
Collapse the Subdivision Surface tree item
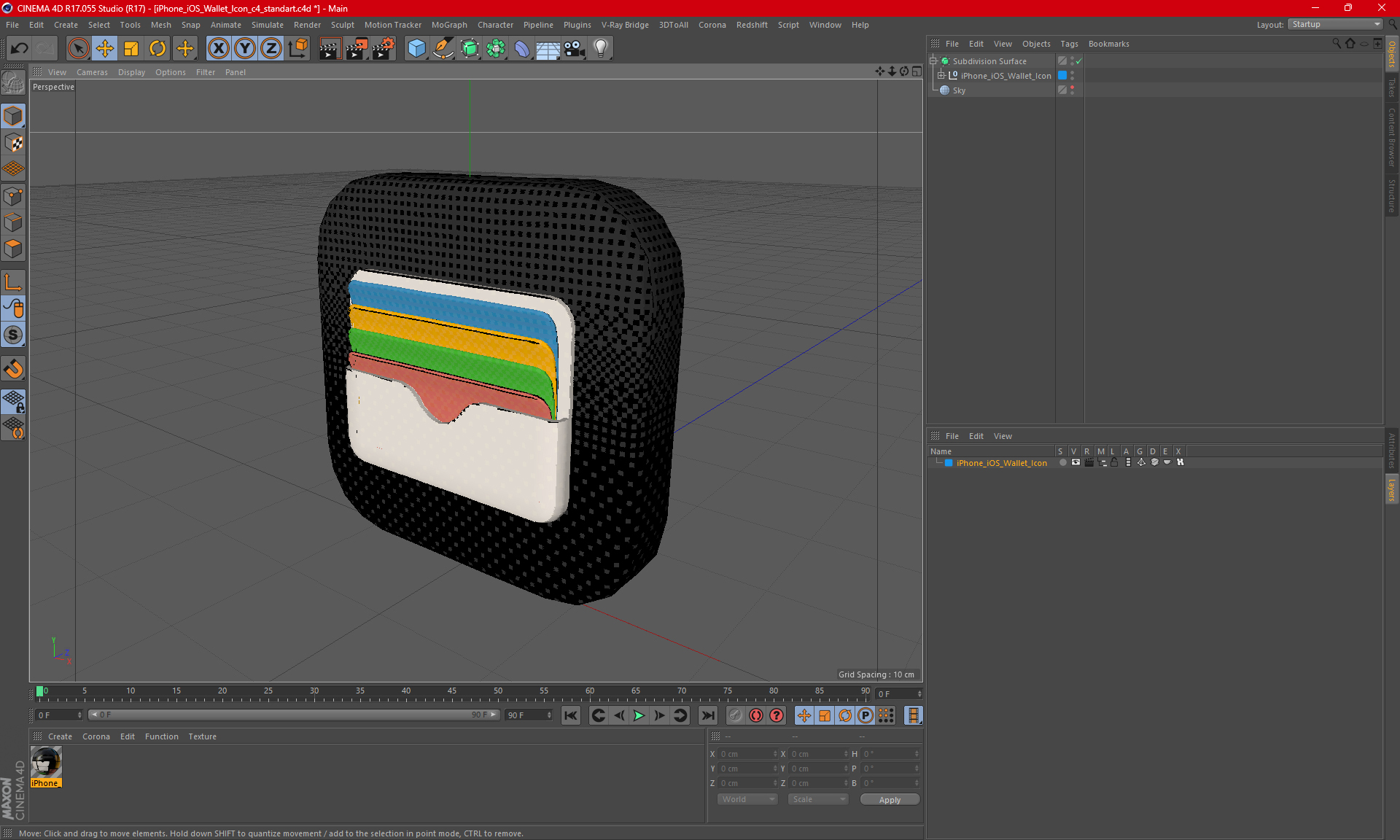point(933,61)
